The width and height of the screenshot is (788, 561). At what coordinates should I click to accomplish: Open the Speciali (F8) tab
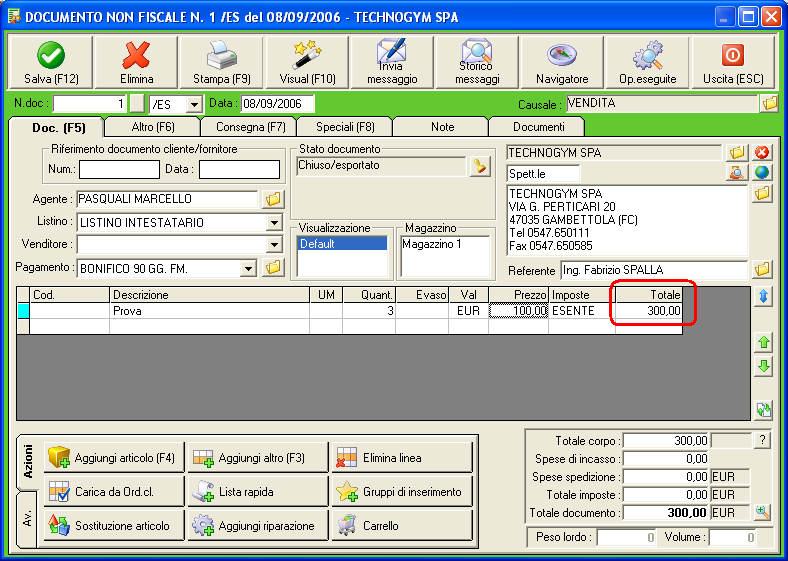(x=345, y=127)
